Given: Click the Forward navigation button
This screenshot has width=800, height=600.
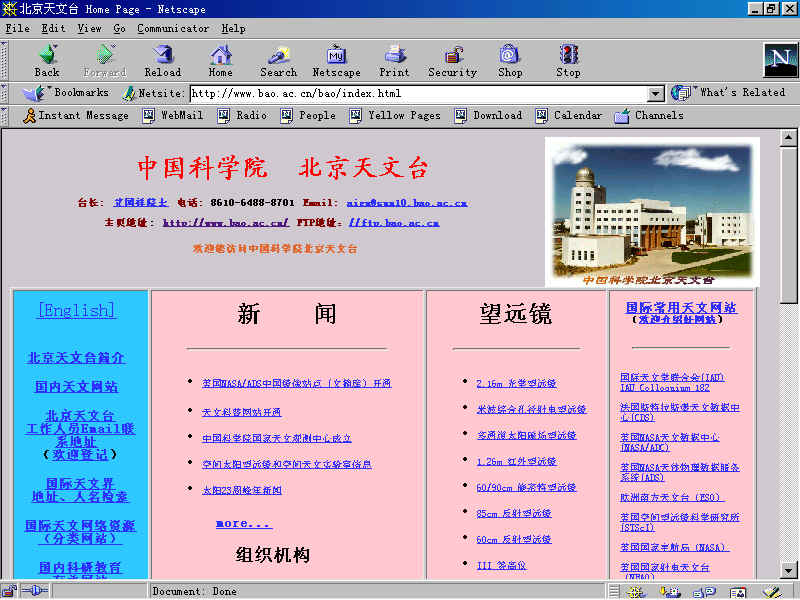Looking at the screenshot, I should 105,61.
